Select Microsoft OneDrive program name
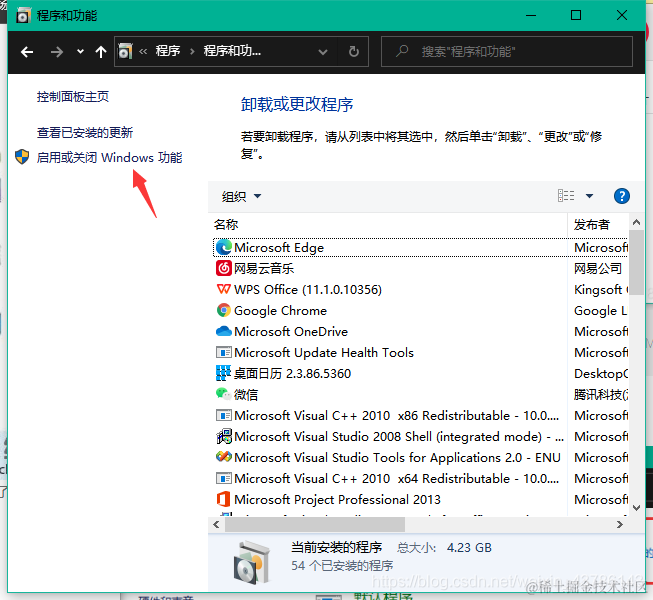 pos(291,331)
